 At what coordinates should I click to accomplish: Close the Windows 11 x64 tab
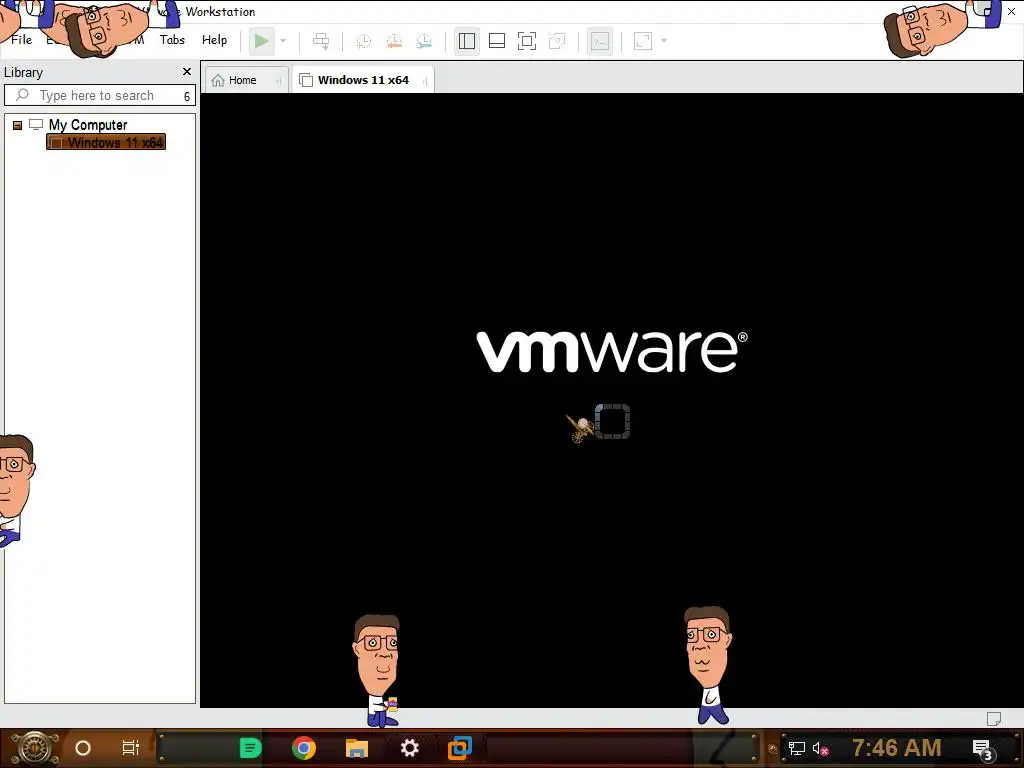425,81
